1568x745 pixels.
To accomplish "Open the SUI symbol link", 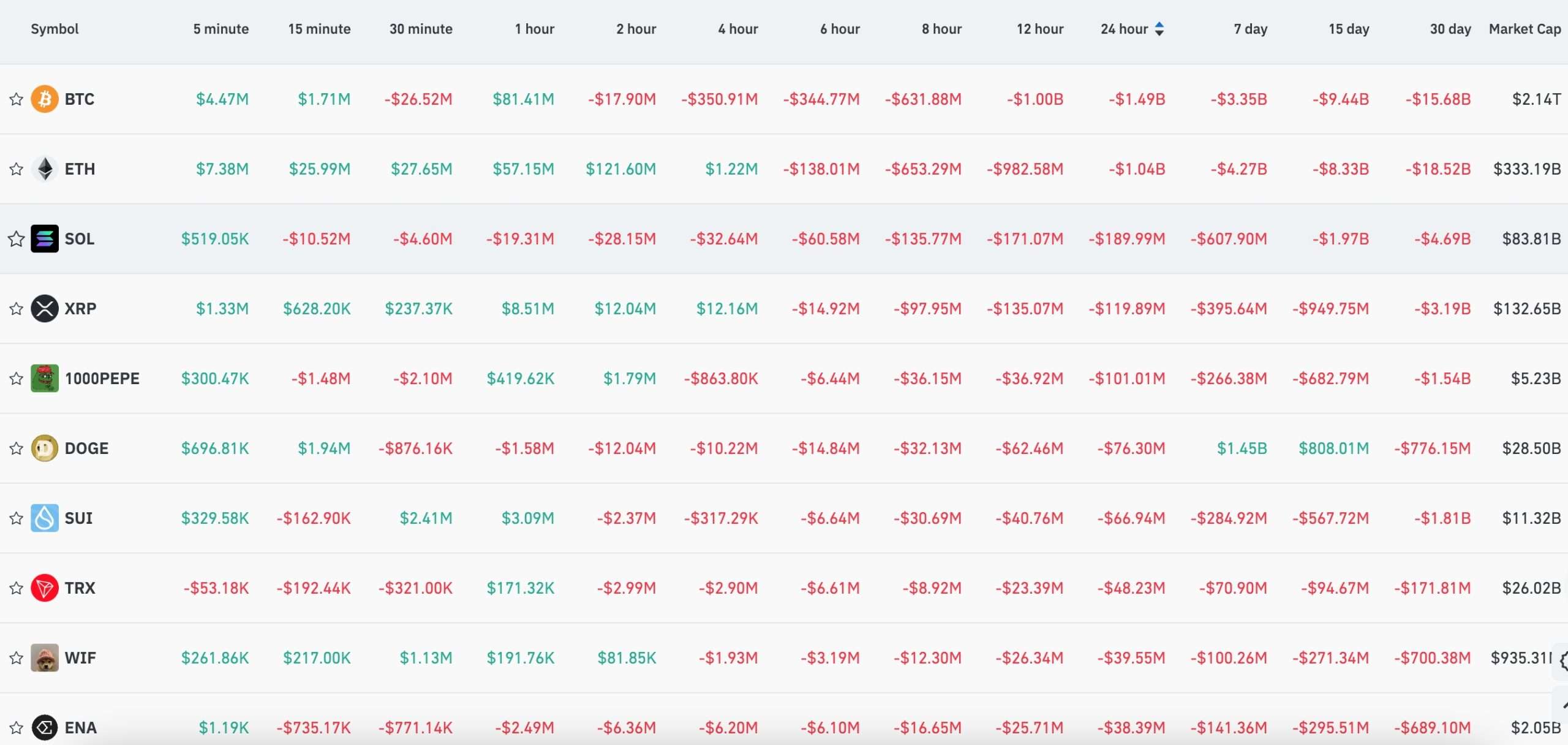I will click(78, 518).
